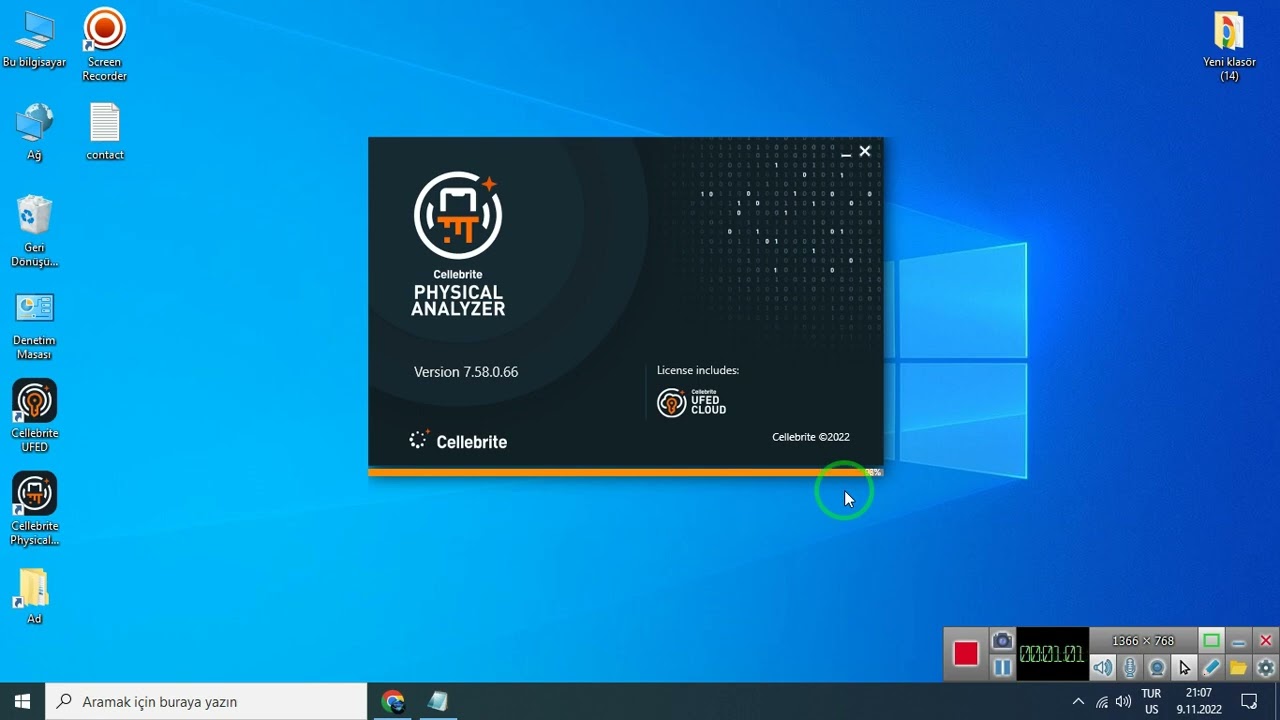Show hidden system tray icons
This screenshot has height=720, width=1280.
coord(1078,702)
